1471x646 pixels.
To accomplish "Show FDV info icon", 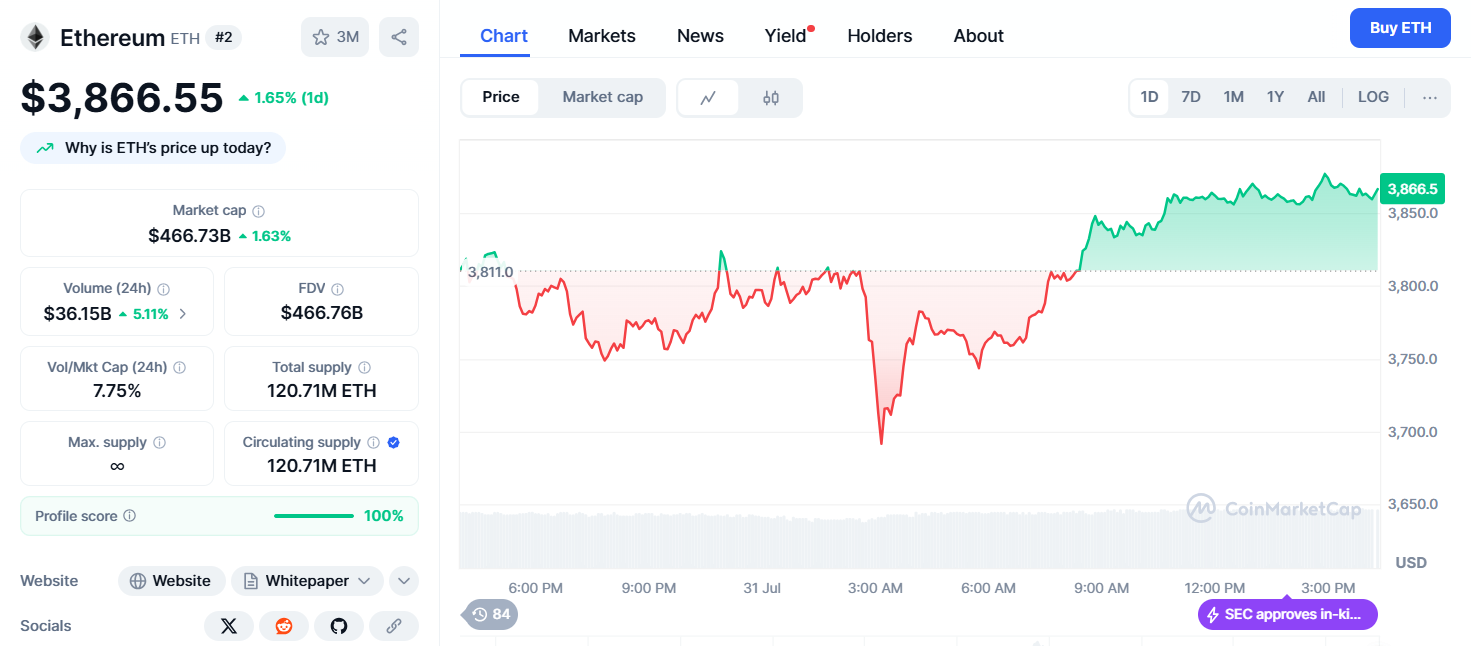I will [x=337, y=289].
